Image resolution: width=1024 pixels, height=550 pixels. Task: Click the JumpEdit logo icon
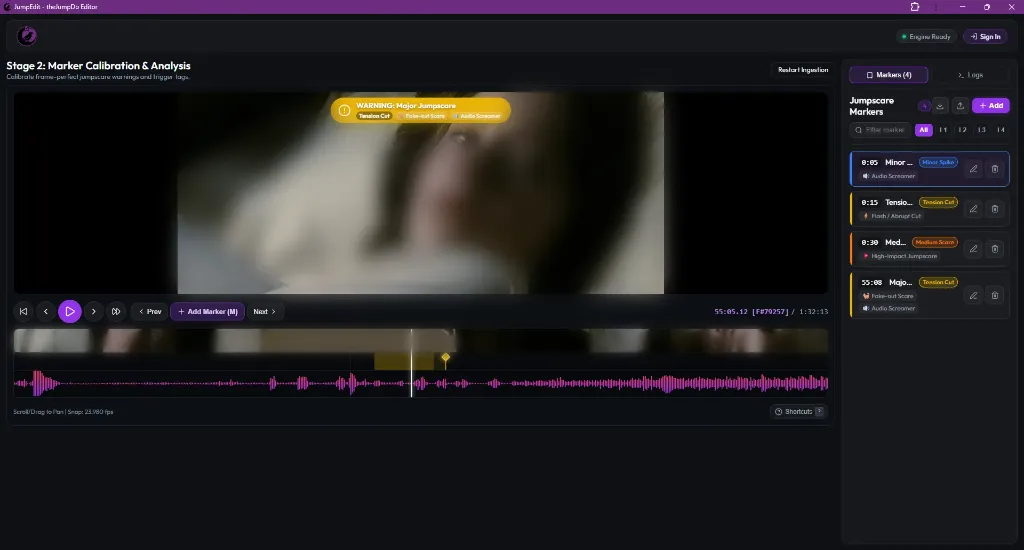coord(27,36)
